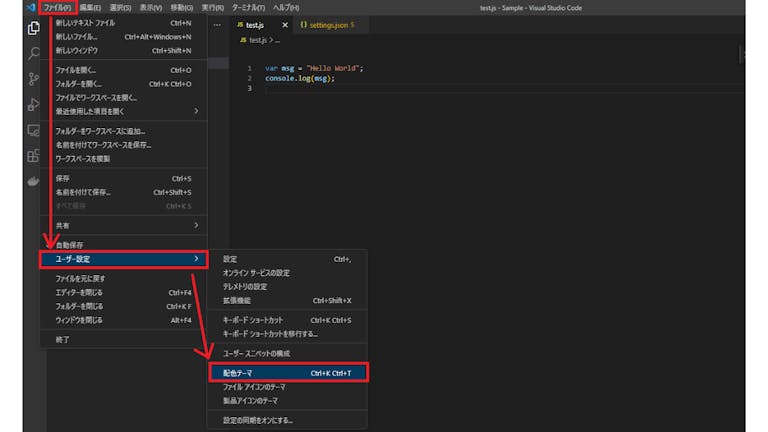The height and width of the screenshot is (432, 768).
Task: Expand the 共有 submenu
Action: tap(123, 225)
